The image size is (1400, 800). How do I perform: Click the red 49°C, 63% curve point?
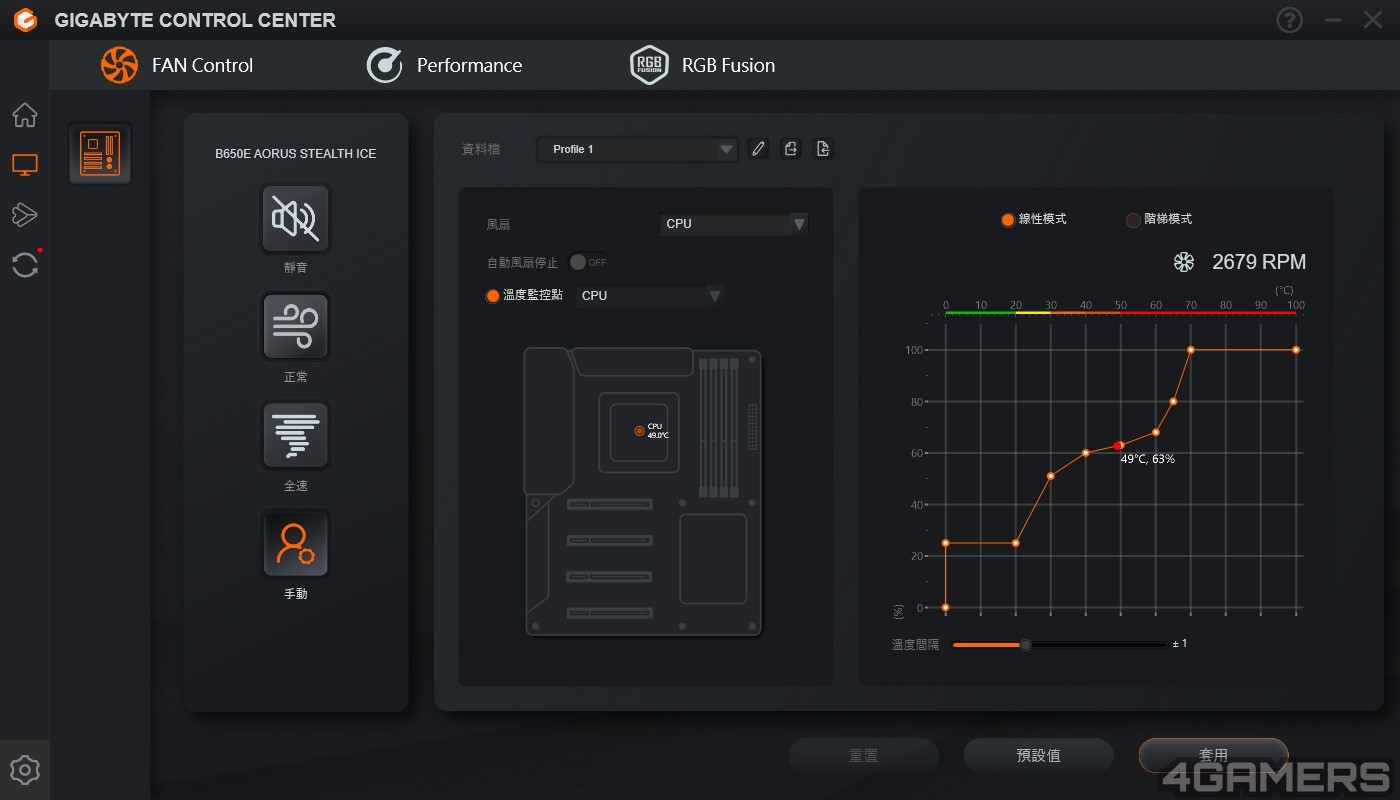click(x=1118, y=446)
